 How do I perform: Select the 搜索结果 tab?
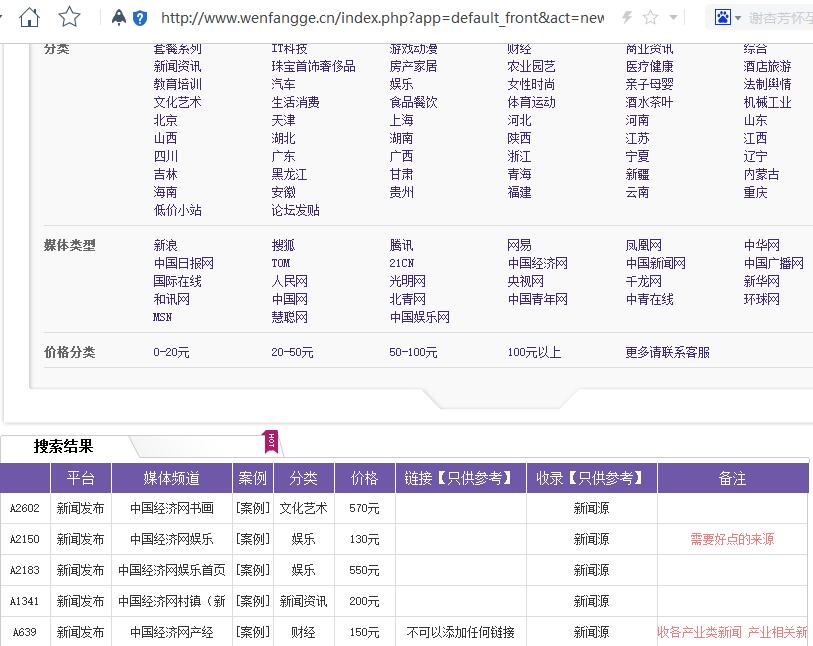pos(63,446)
